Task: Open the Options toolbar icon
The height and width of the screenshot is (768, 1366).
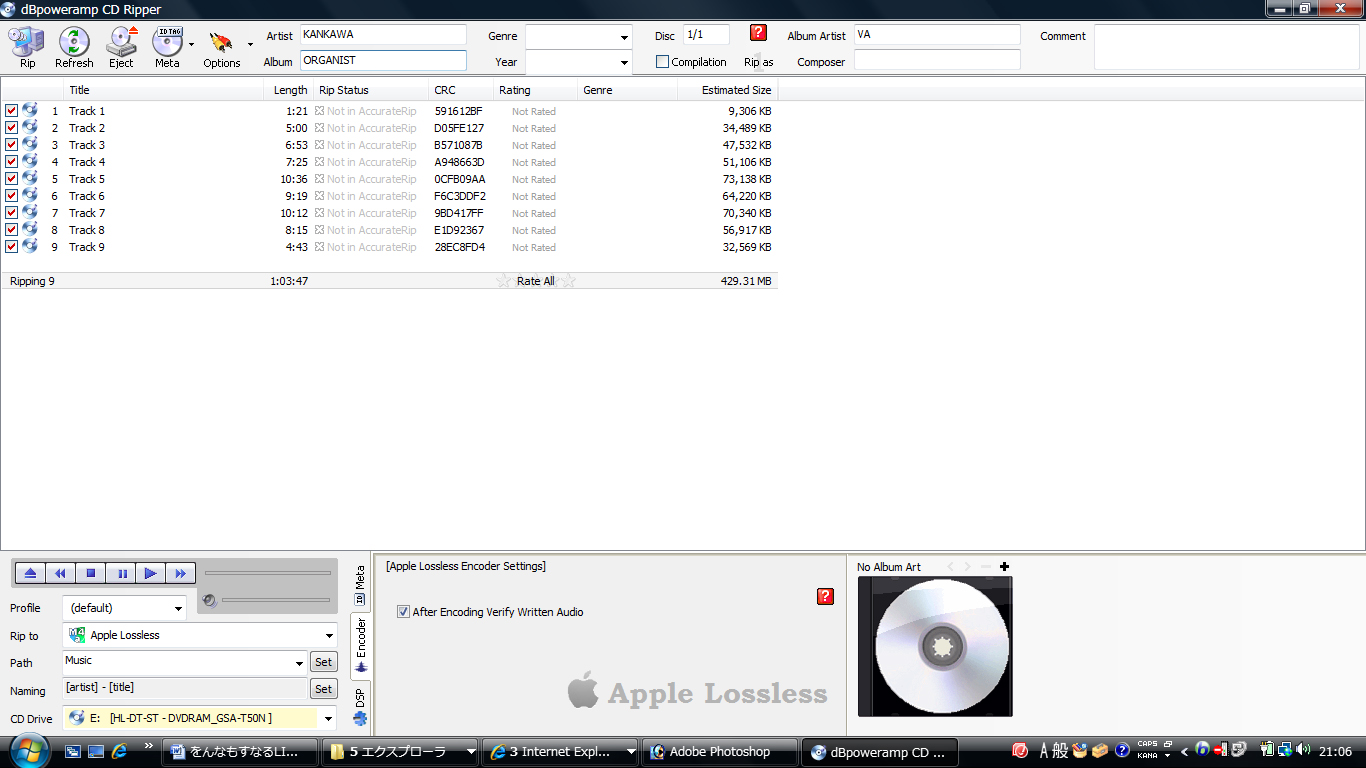Action: (221, 45)
